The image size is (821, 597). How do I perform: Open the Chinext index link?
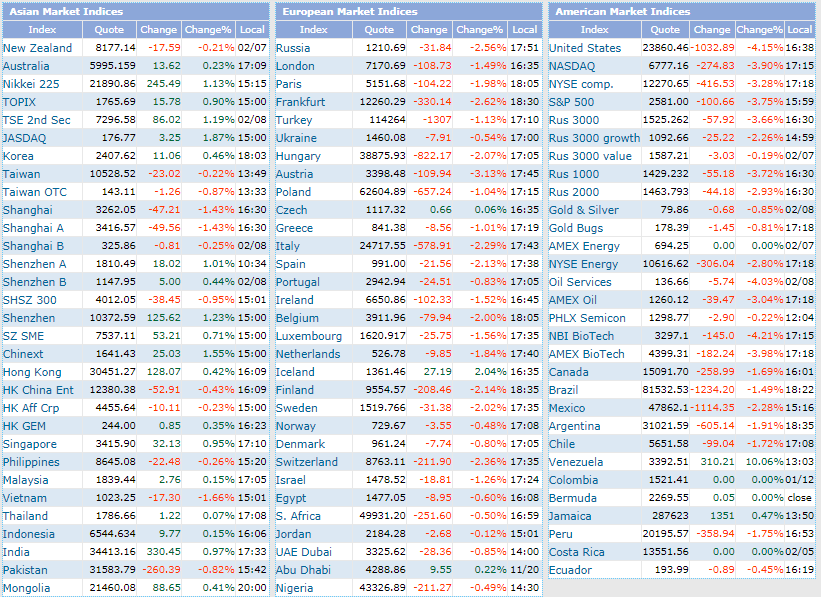point(23,355)
